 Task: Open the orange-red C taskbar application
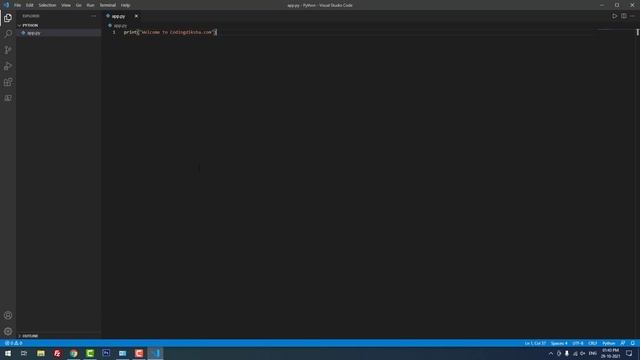coord(139,353)
